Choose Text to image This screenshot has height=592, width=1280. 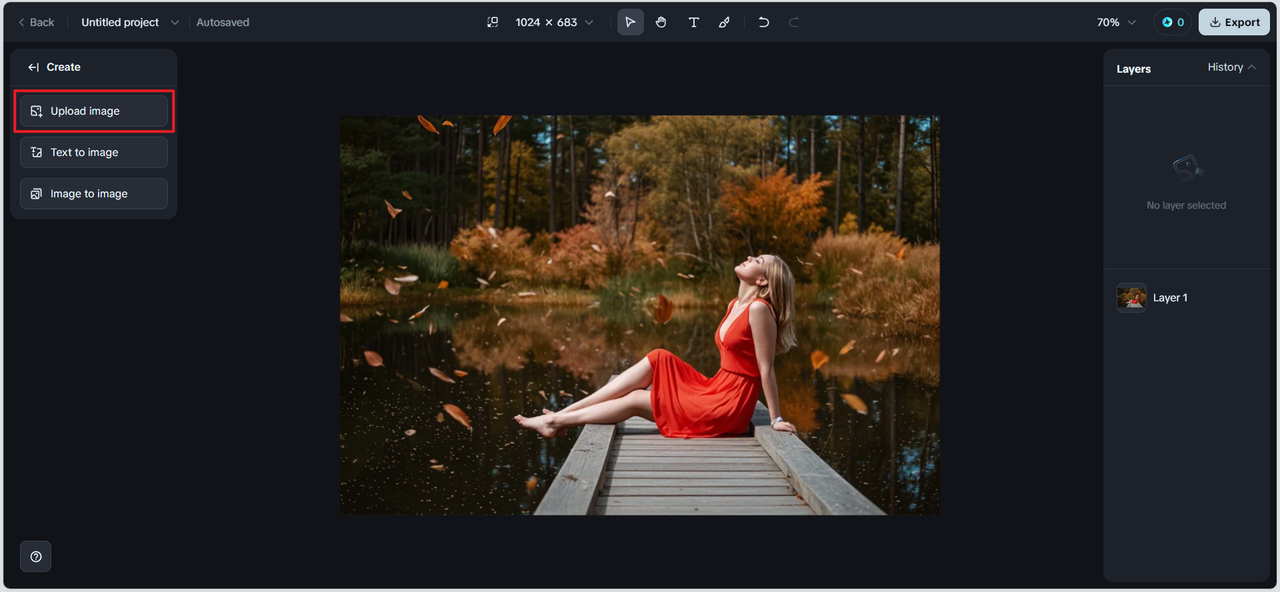94,152
